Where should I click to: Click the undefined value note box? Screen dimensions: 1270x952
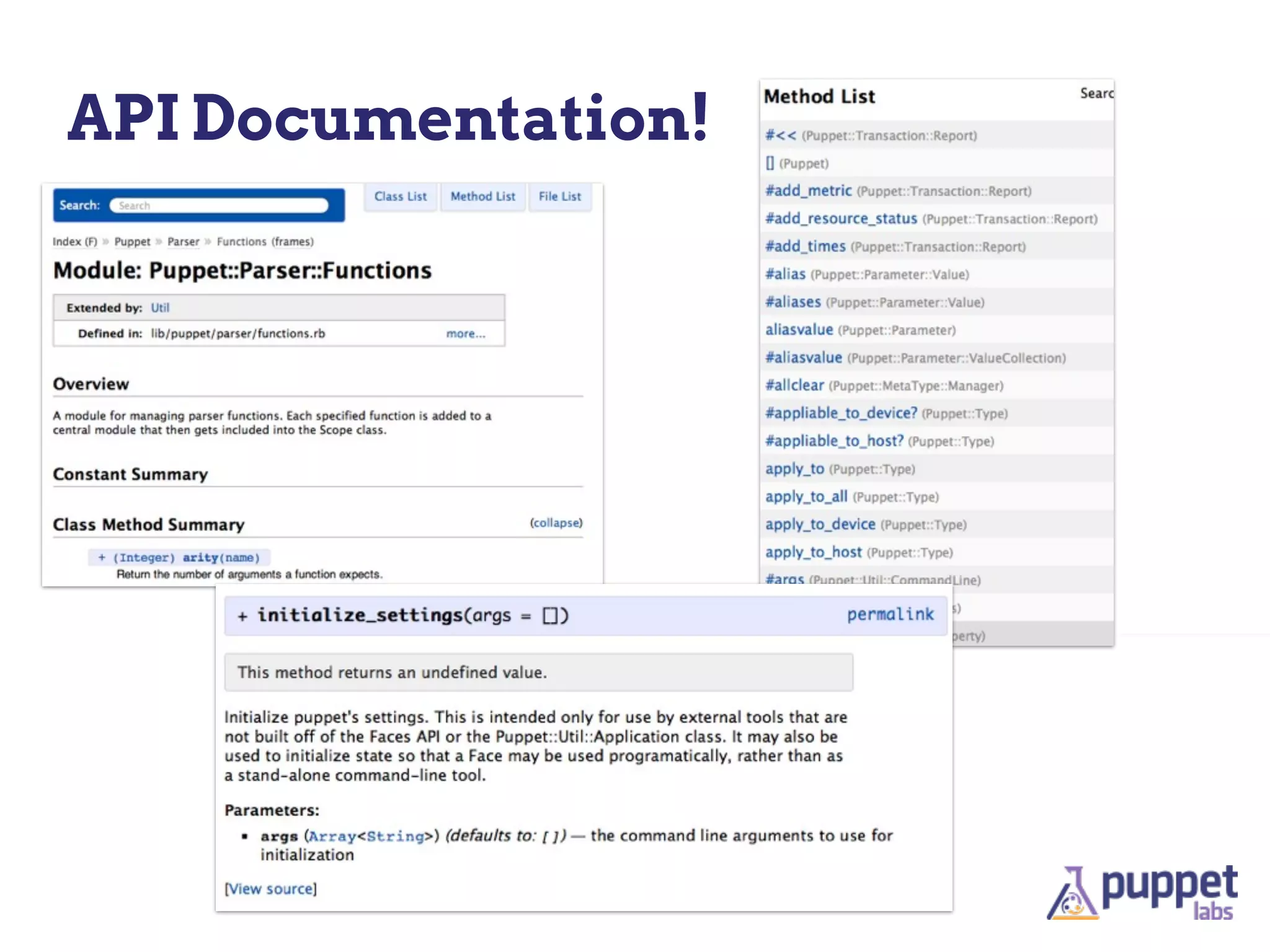pyautogui.click(x=538, y=672)
